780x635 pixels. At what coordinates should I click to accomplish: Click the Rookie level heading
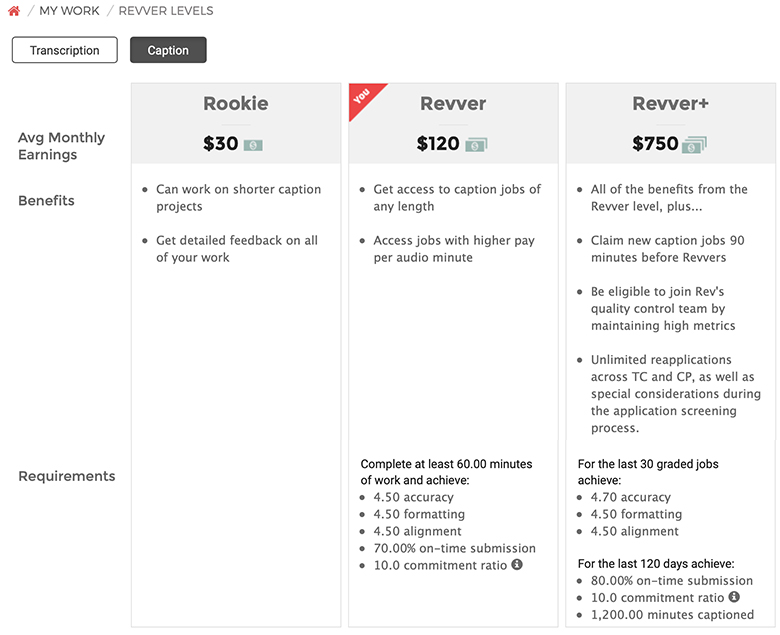point(236,103)
